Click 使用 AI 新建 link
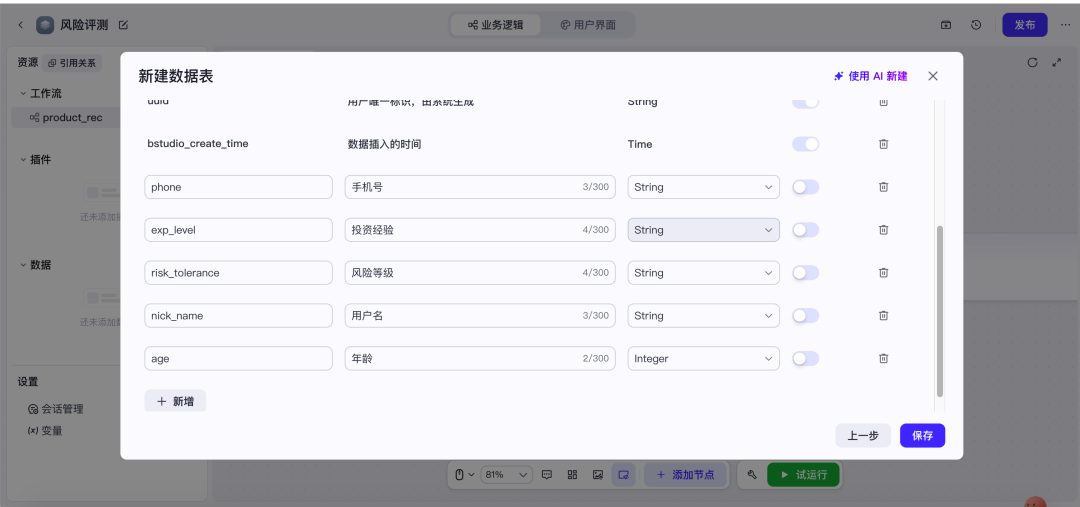Viewport: 1080px width, 507px height. pyautogui.click(x=871, y=76)
